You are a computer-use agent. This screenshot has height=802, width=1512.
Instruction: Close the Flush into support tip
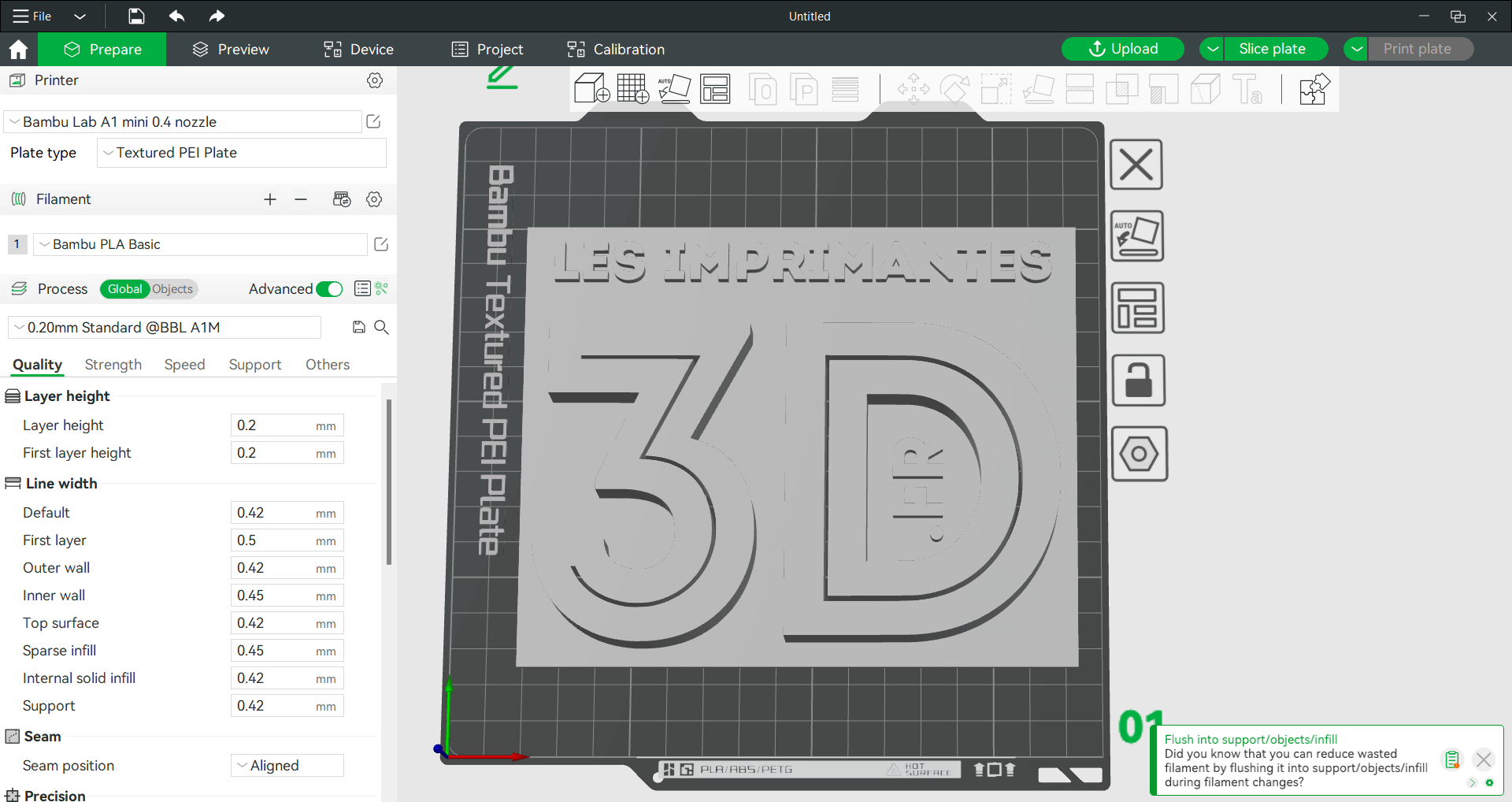tap(1484, 759)
